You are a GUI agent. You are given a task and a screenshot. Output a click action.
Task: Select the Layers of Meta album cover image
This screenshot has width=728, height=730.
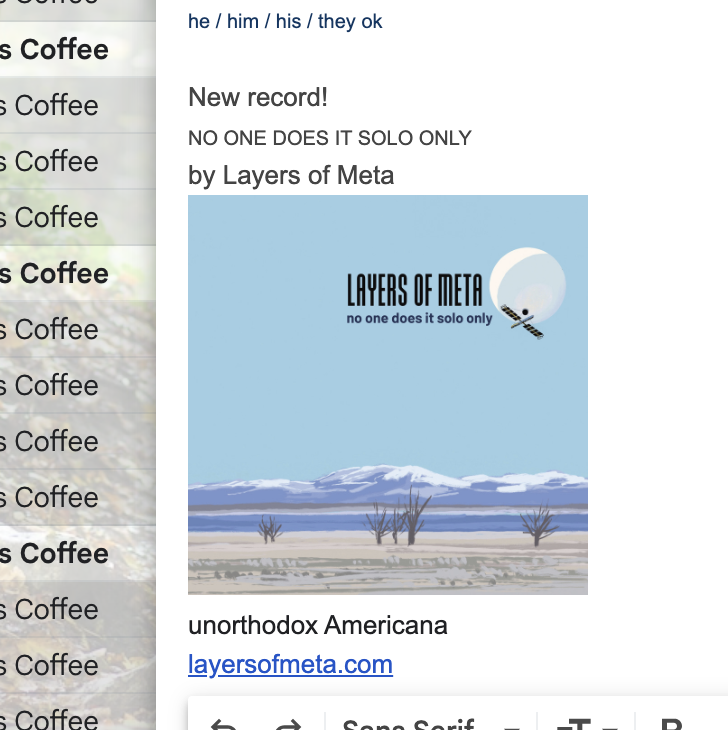[388, 395]
